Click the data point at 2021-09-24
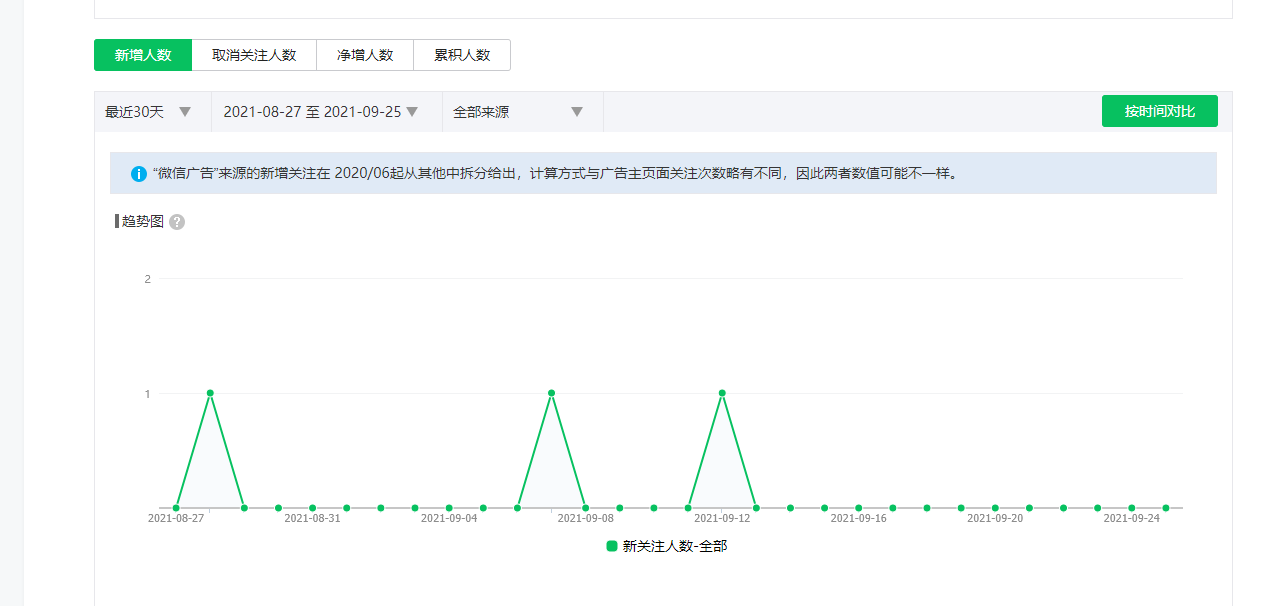 point(1131,508)
